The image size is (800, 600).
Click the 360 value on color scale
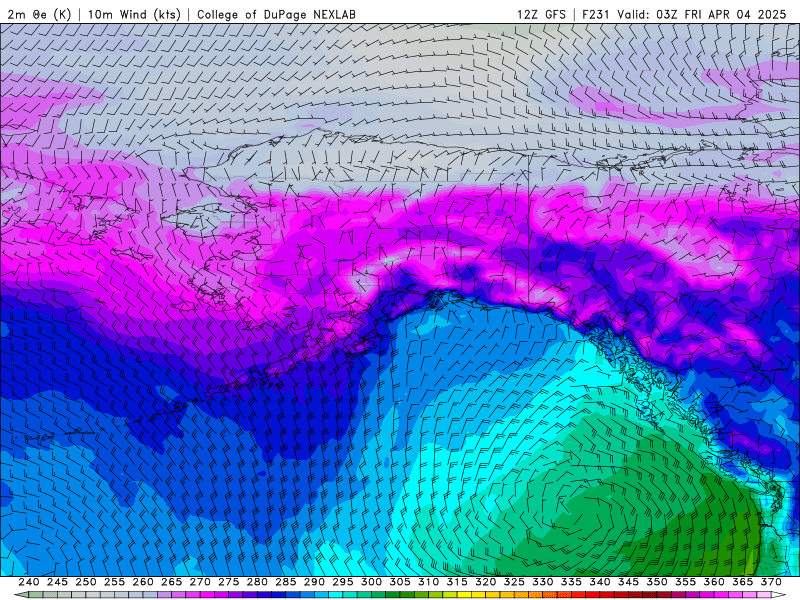point(714,582)
